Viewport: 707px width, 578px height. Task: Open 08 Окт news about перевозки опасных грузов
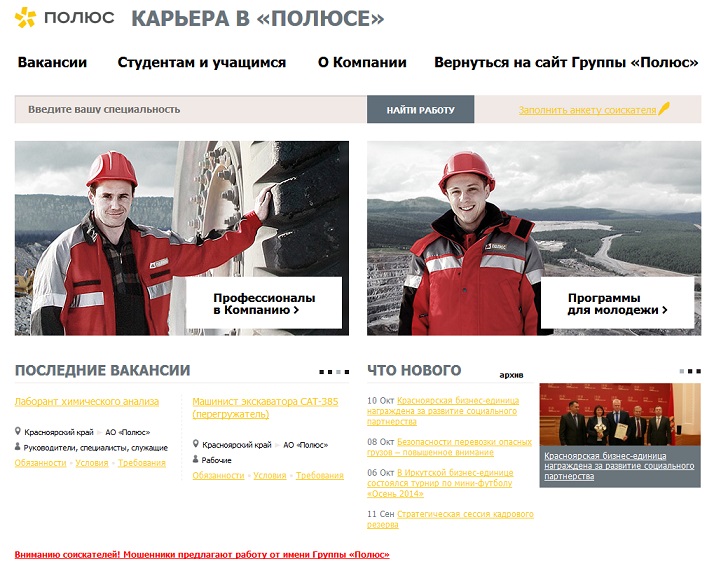point(450,447)
